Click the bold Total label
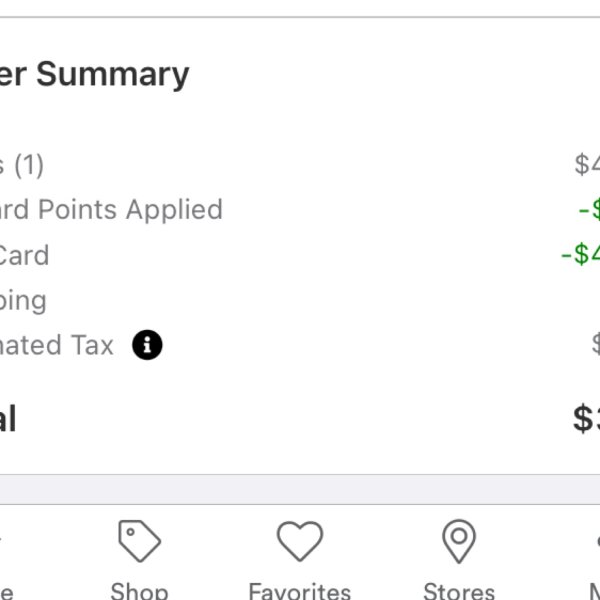The height and width of the screenshot is (600, 600). [x=8, y=418]
